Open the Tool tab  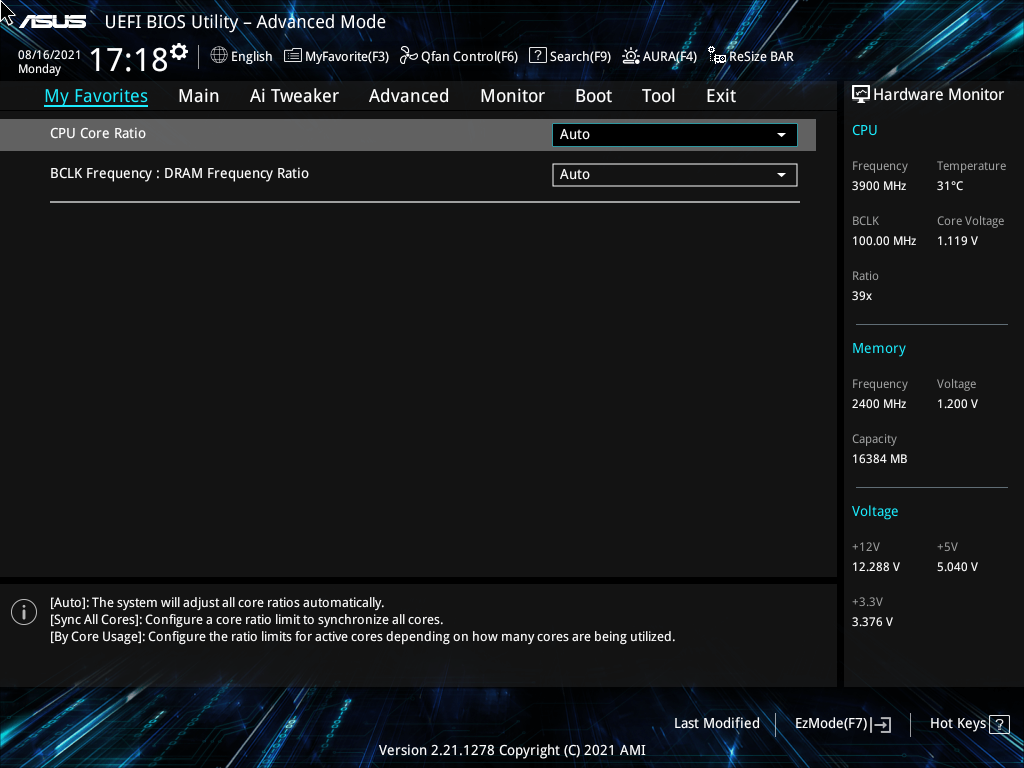(x=658, y=96)
